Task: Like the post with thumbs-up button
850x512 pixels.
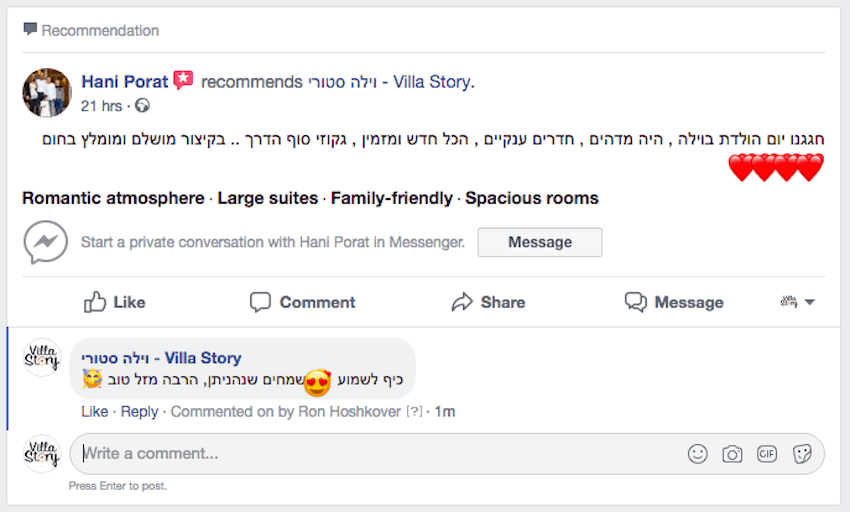Action: pos(115,302)
